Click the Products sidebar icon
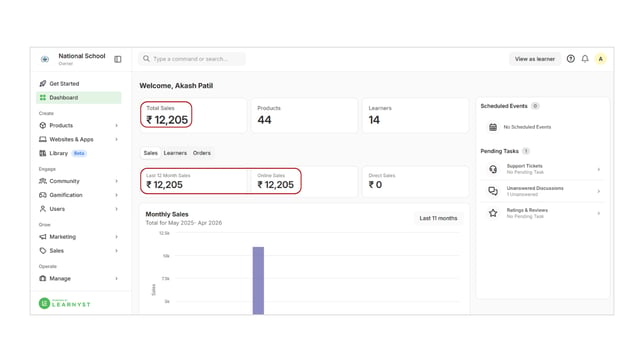The height and width of the screenshot is (362, 644). pos(43,125)
